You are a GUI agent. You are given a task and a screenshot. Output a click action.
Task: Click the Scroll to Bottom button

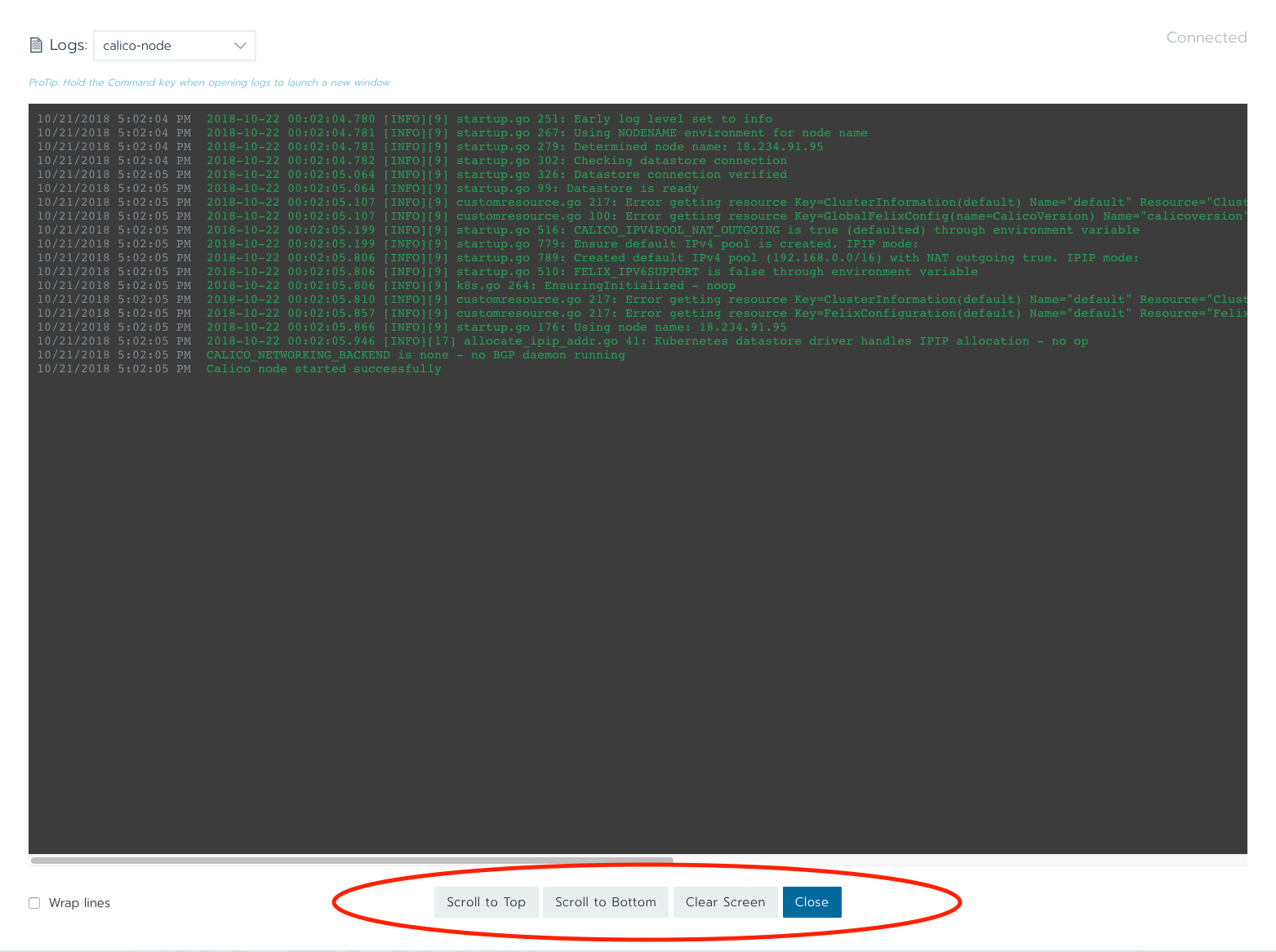605,901
